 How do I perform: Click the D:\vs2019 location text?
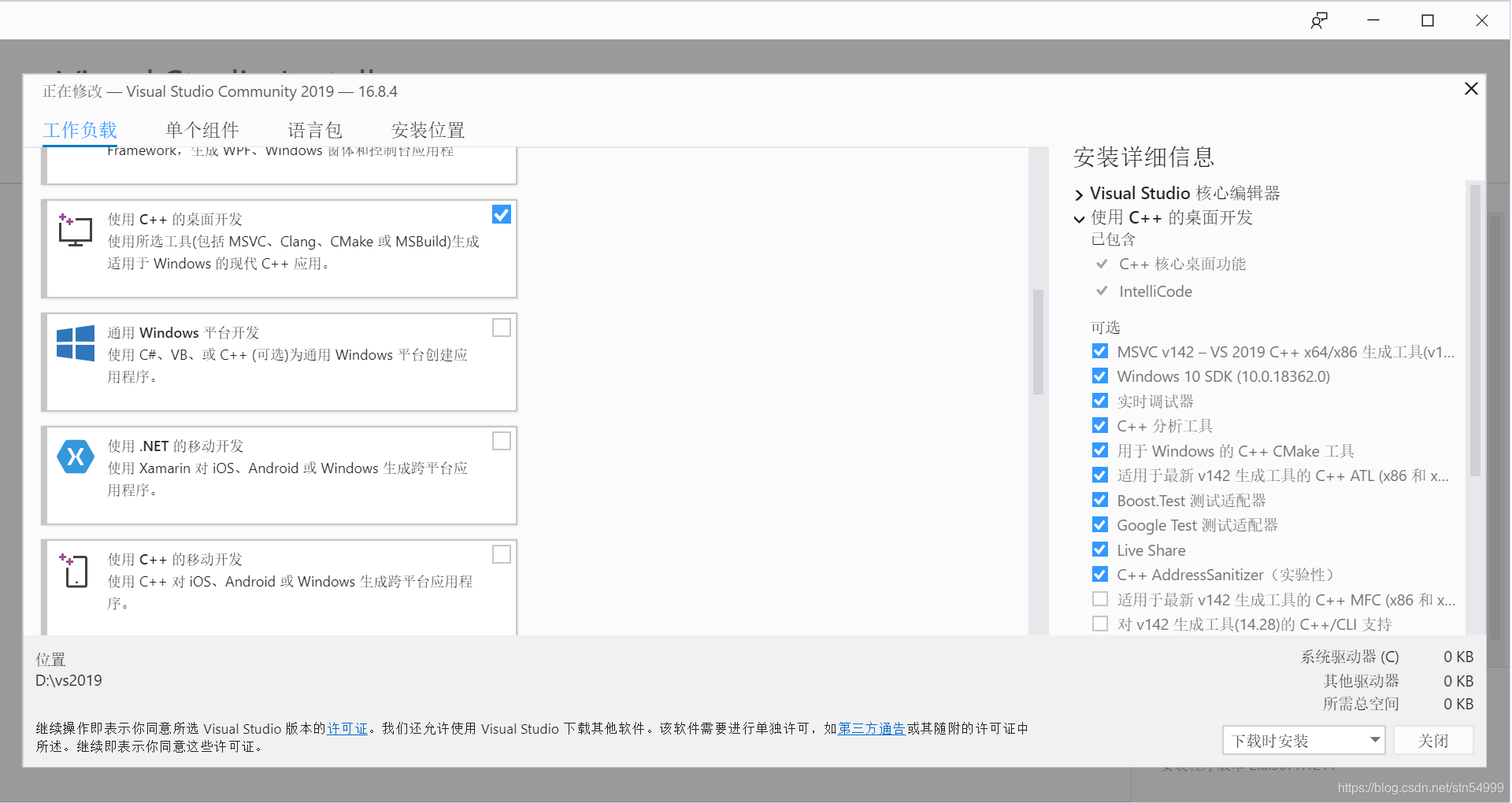click(x=69, y=680)
